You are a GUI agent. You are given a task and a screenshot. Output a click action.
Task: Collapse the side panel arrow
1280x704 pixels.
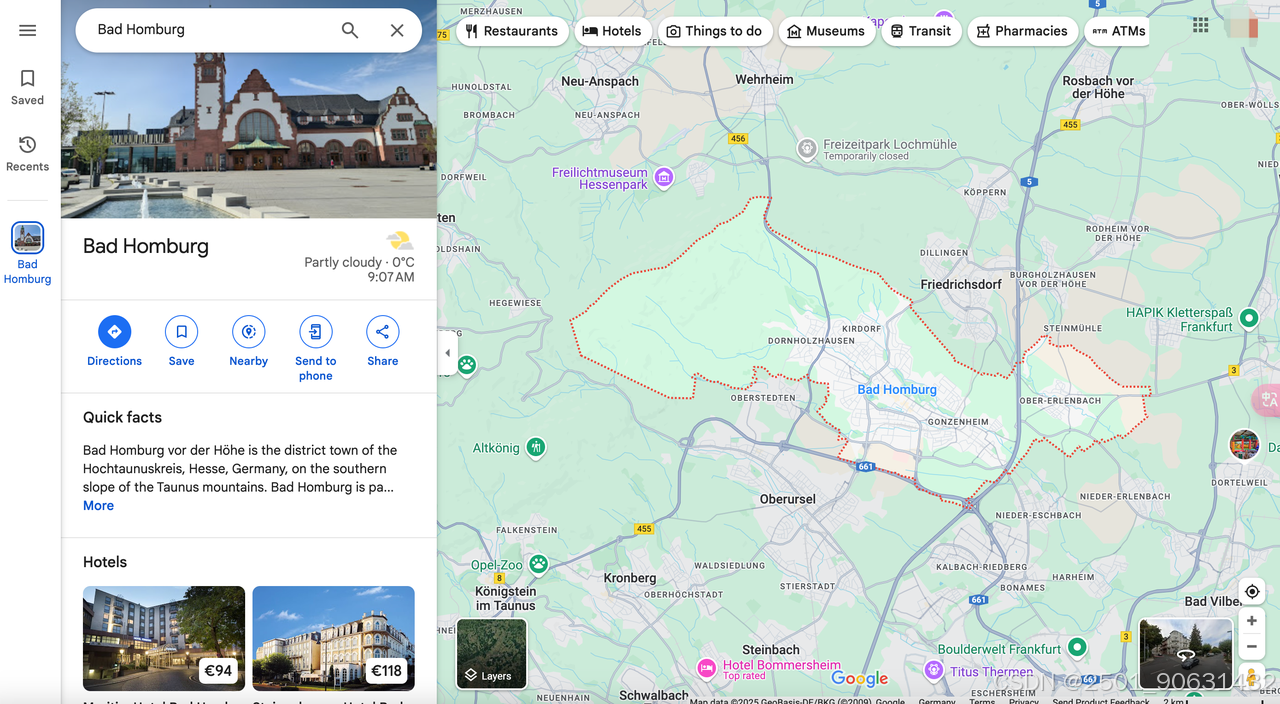pyautogui.click(x=447, y=353)
